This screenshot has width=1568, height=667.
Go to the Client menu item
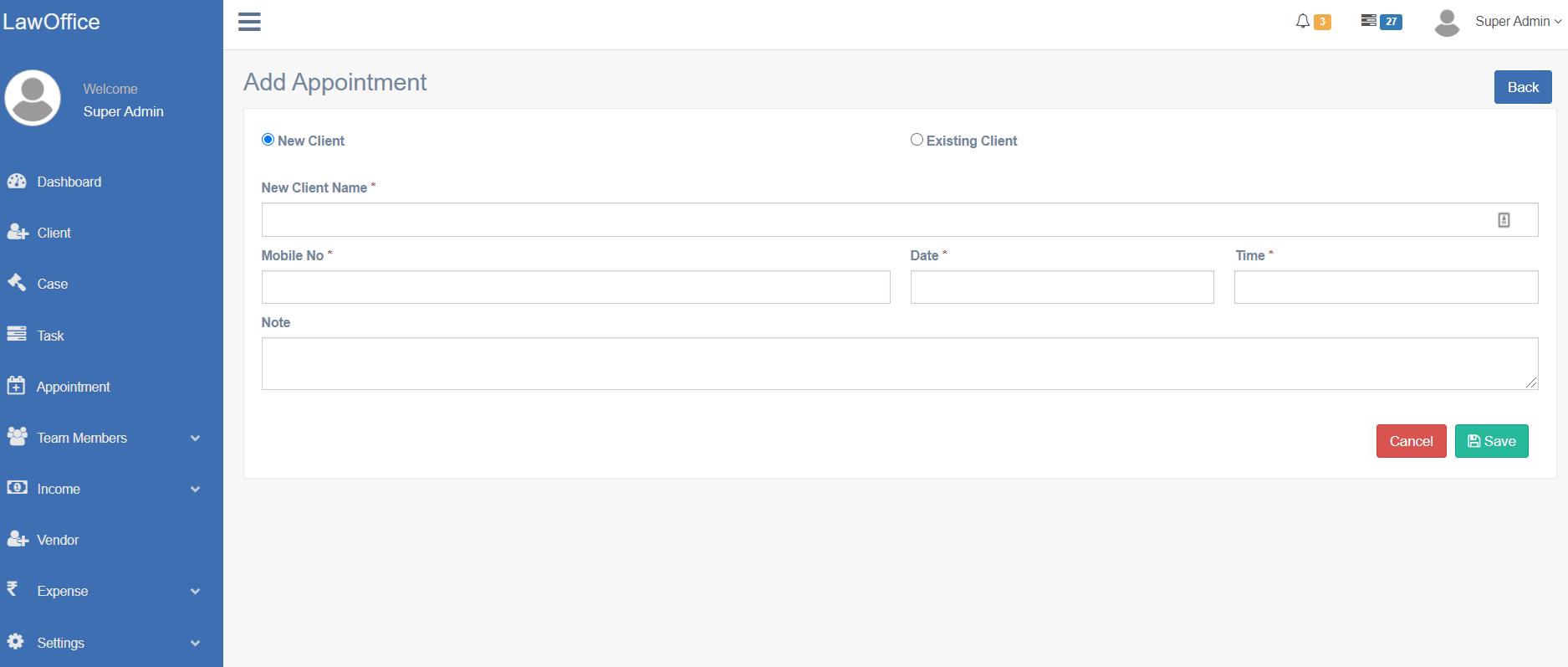point(54,233)
